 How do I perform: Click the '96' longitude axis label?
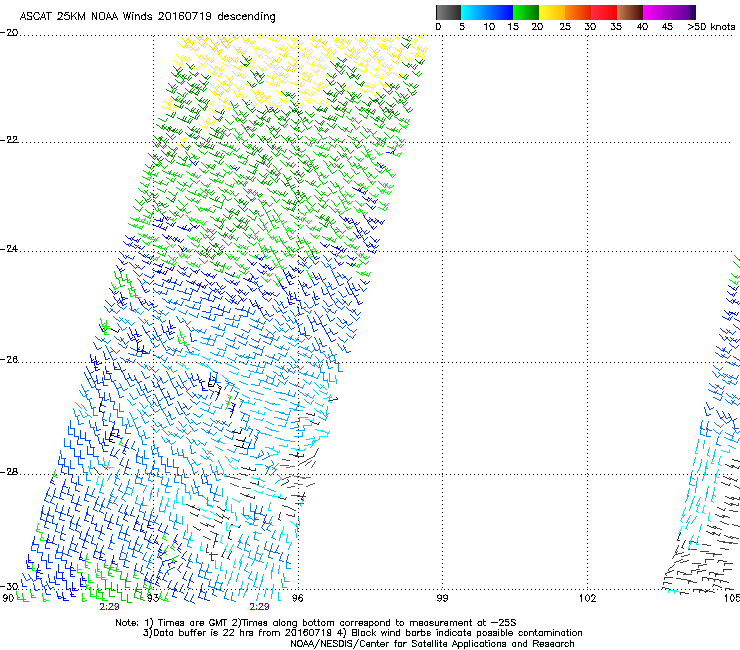click(297, 598)
